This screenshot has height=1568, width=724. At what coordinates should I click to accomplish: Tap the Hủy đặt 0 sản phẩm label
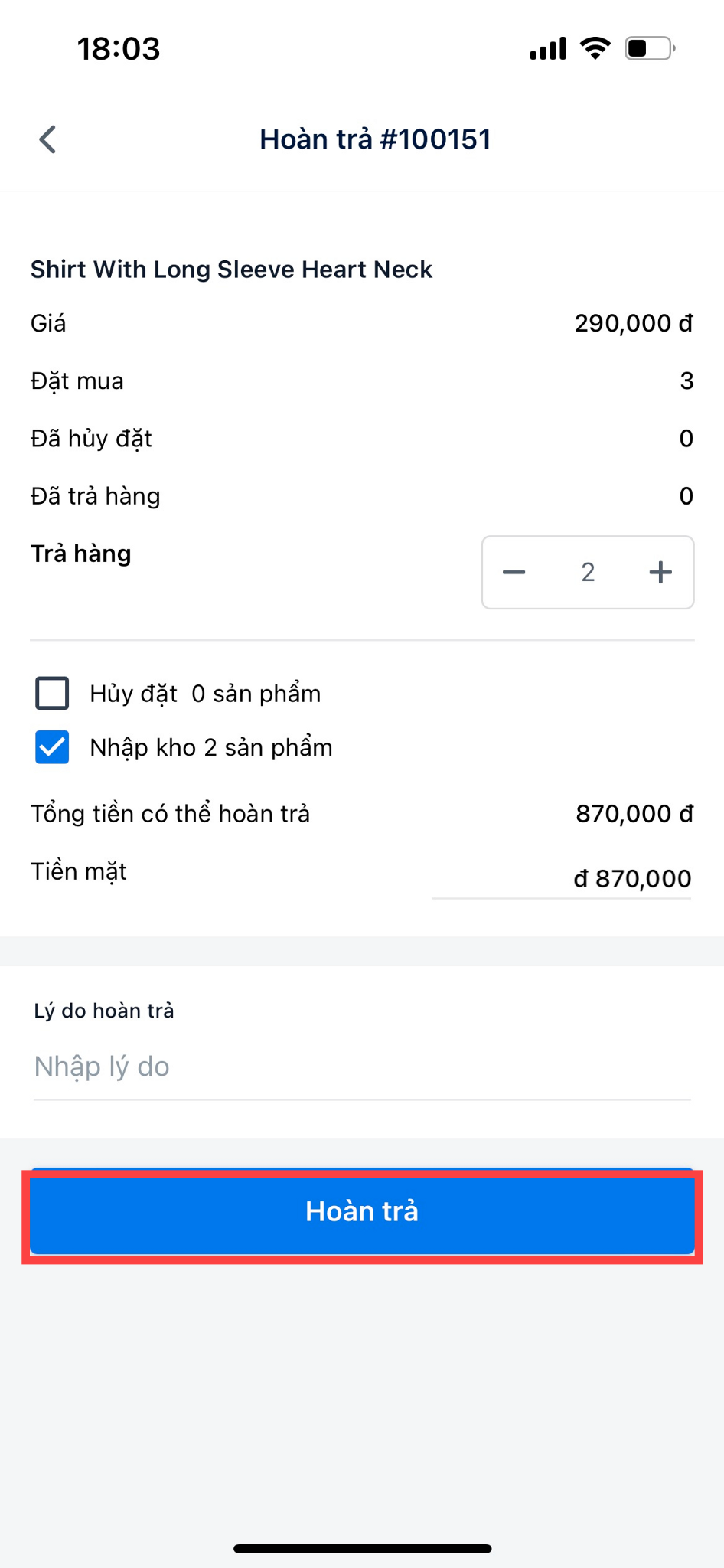point(205,694)
